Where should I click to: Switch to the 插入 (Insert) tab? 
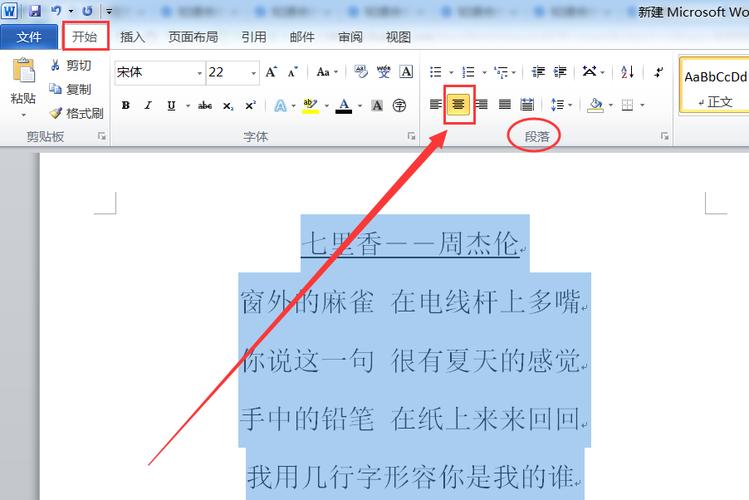tap(132, 37)
